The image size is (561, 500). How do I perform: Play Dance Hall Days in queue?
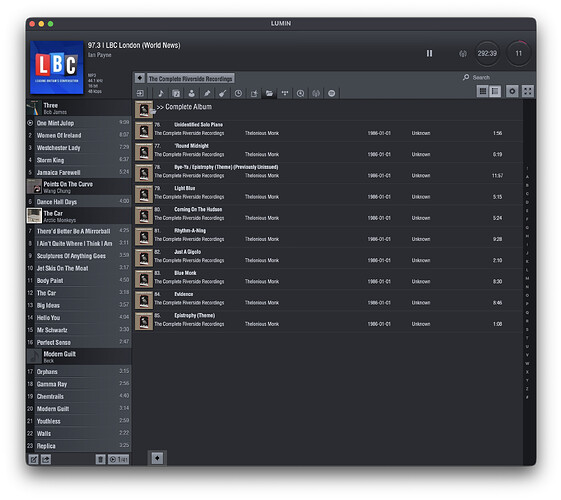click(x=79, y=202)
